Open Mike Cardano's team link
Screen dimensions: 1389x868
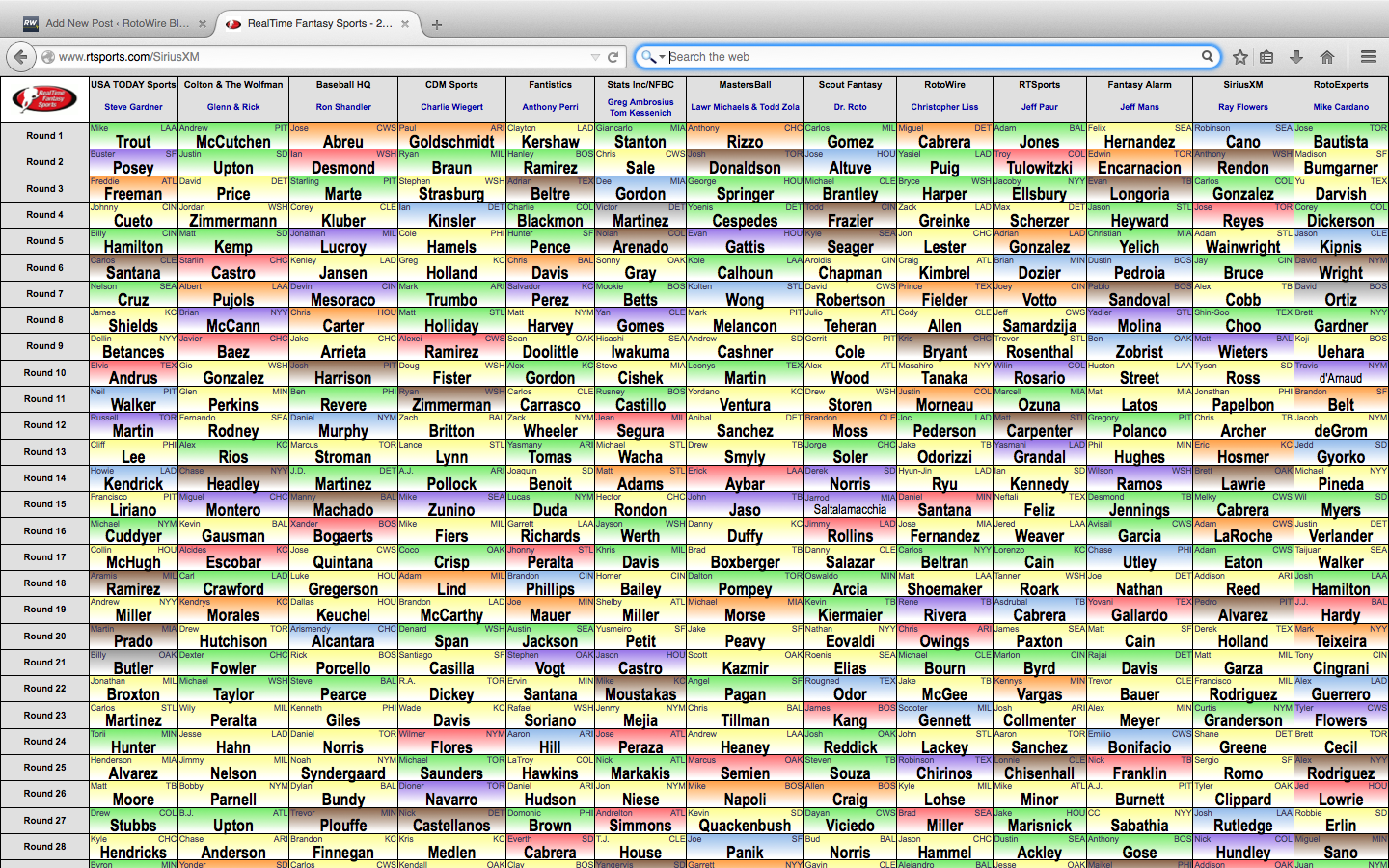coord(1340,108)
